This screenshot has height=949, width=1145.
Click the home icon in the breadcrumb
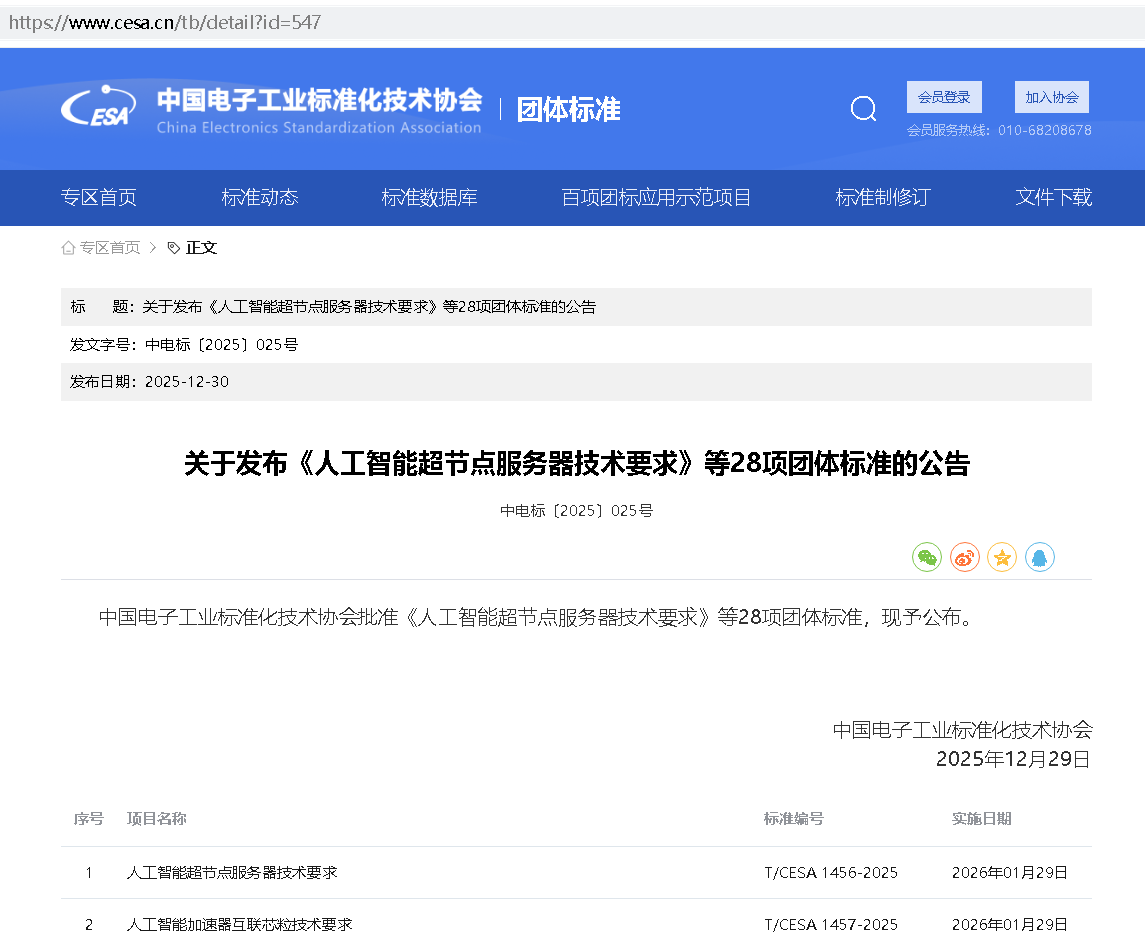pyautogui.click(x=67, y=247)
